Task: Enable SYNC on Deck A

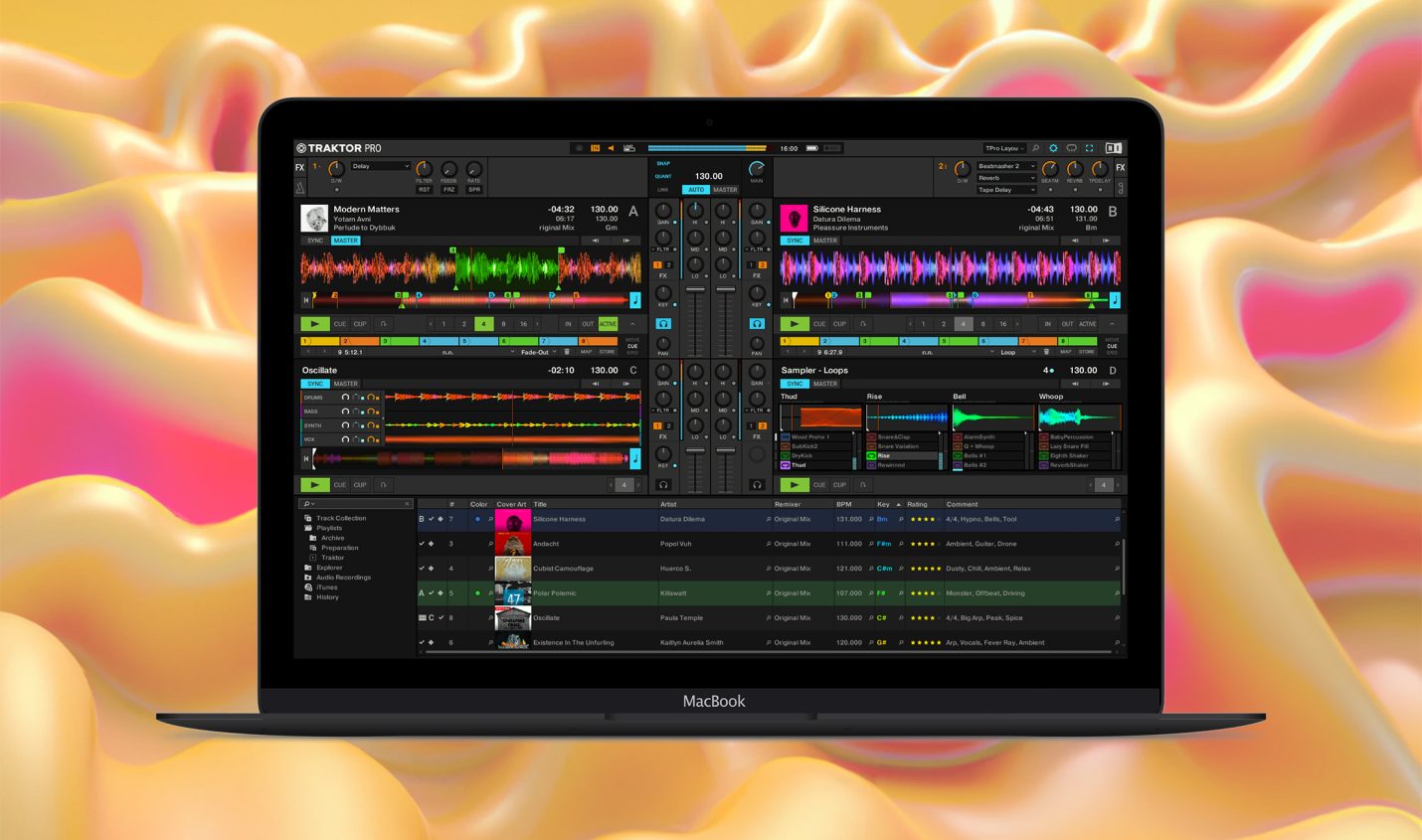Action: point(314,241)
